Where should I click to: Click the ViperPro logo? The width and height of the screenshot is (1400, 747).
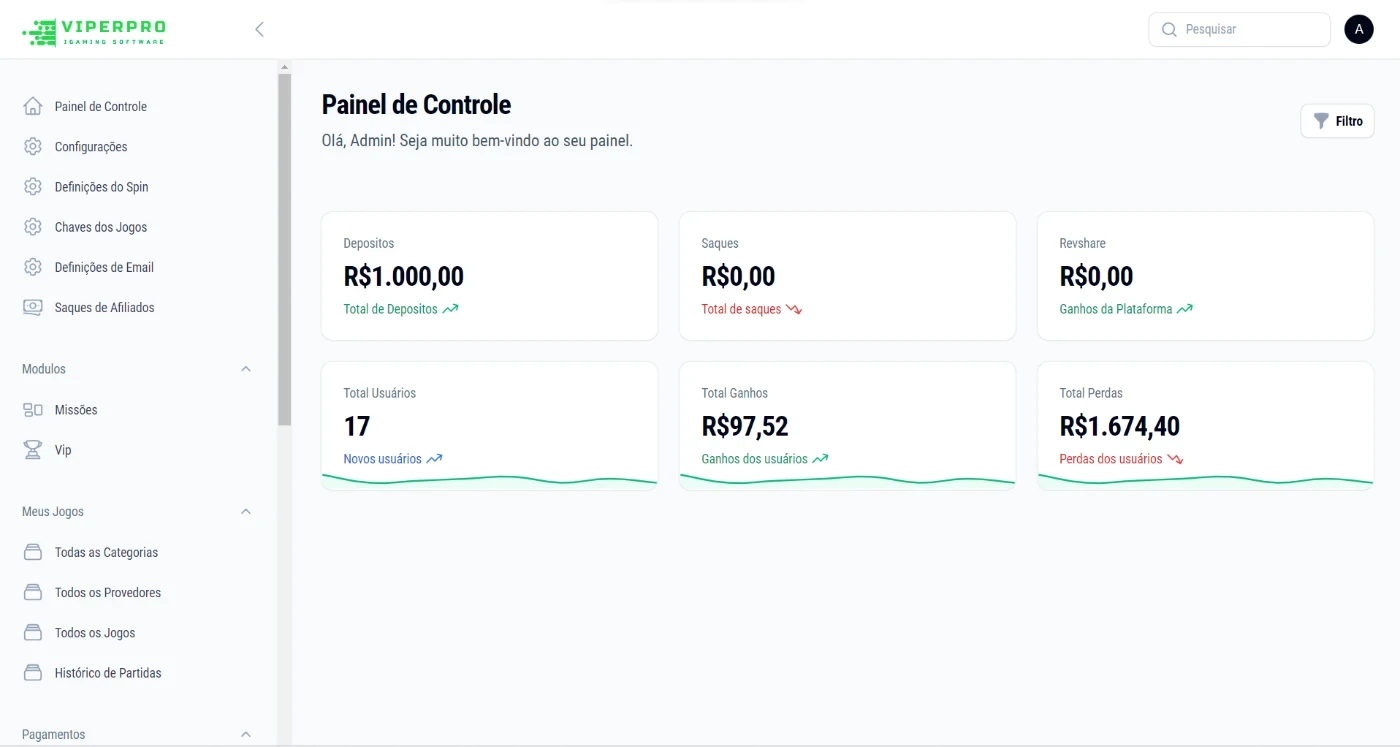pos(94,31)
